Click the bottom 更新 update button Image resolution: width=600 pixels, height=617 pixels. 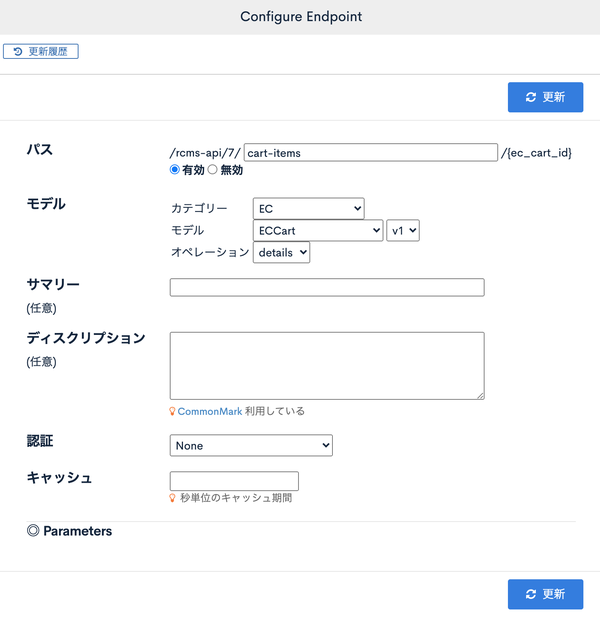coord(545,594)
